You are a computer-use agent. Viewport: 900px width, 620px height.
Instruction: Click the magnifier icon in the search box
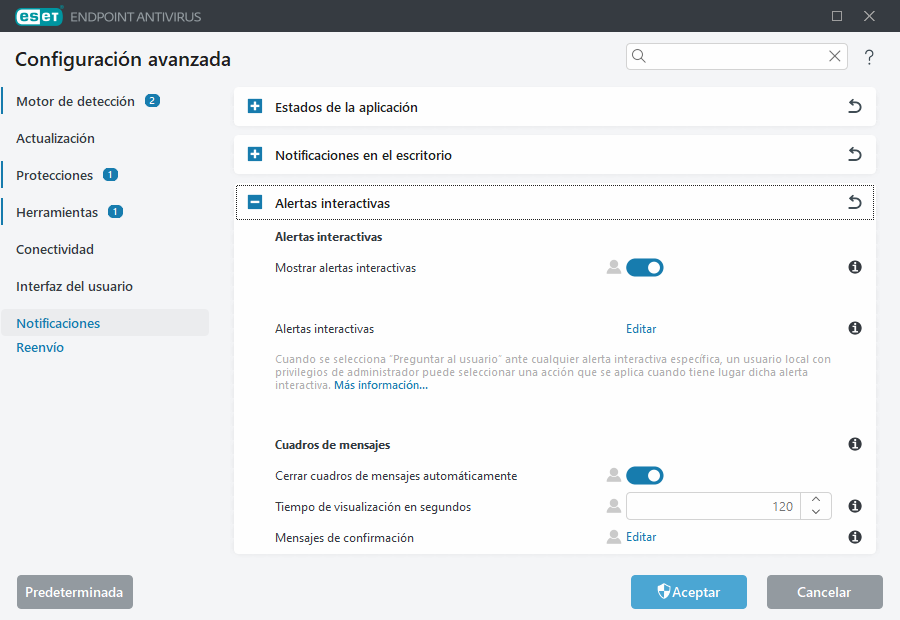[639, 56]
